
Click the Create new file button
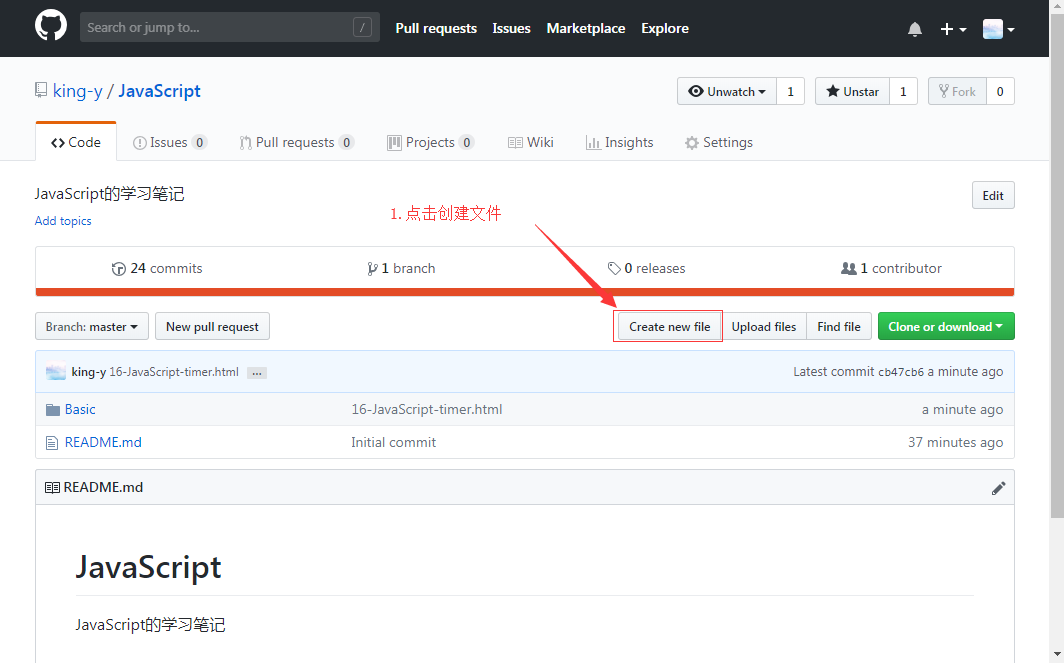[669, 326]
